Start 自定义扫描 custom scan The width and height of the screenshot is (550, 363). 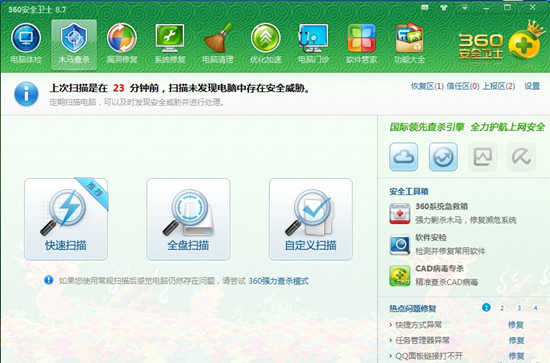tap(311, 220)
